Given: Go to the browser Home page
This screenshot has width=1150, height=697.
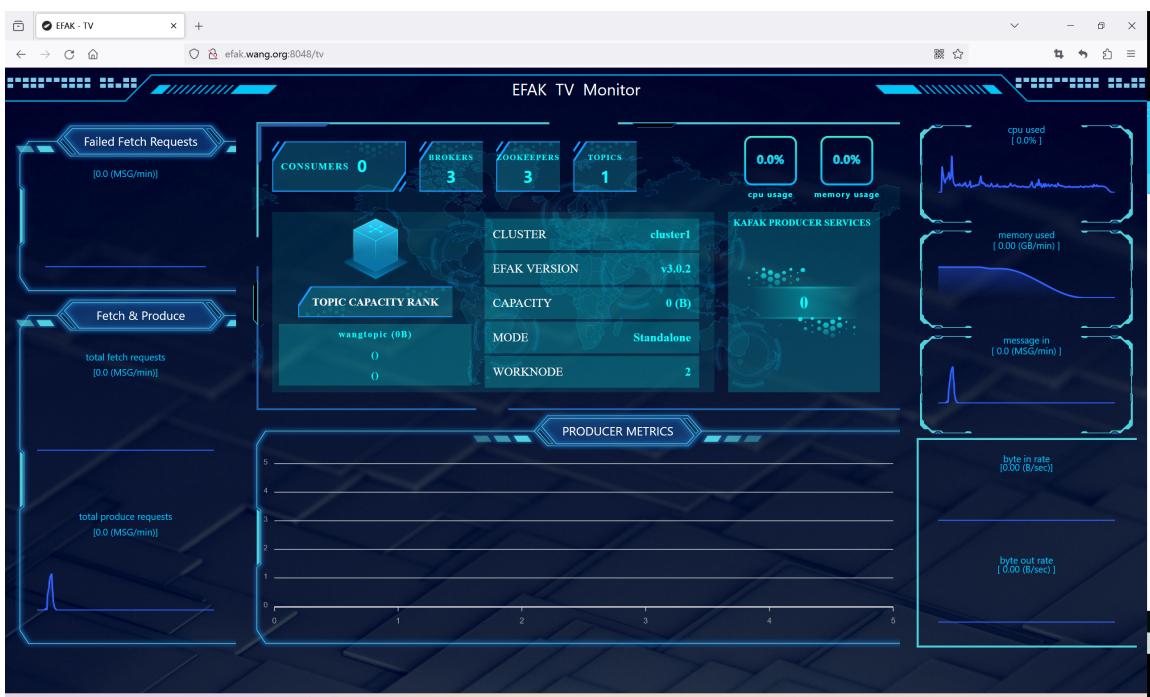Looking at the screenshot, I should (93, 54).
